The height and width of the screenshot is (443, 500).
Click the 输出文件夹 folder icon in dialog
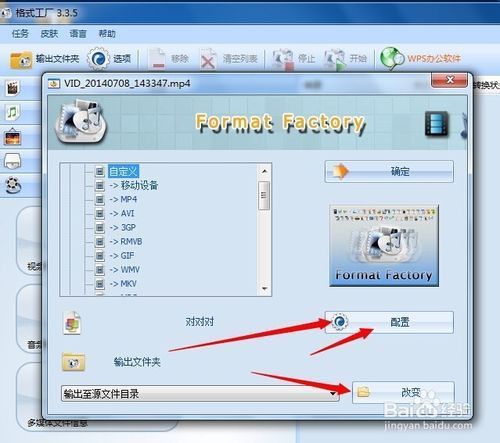(73, 362)
